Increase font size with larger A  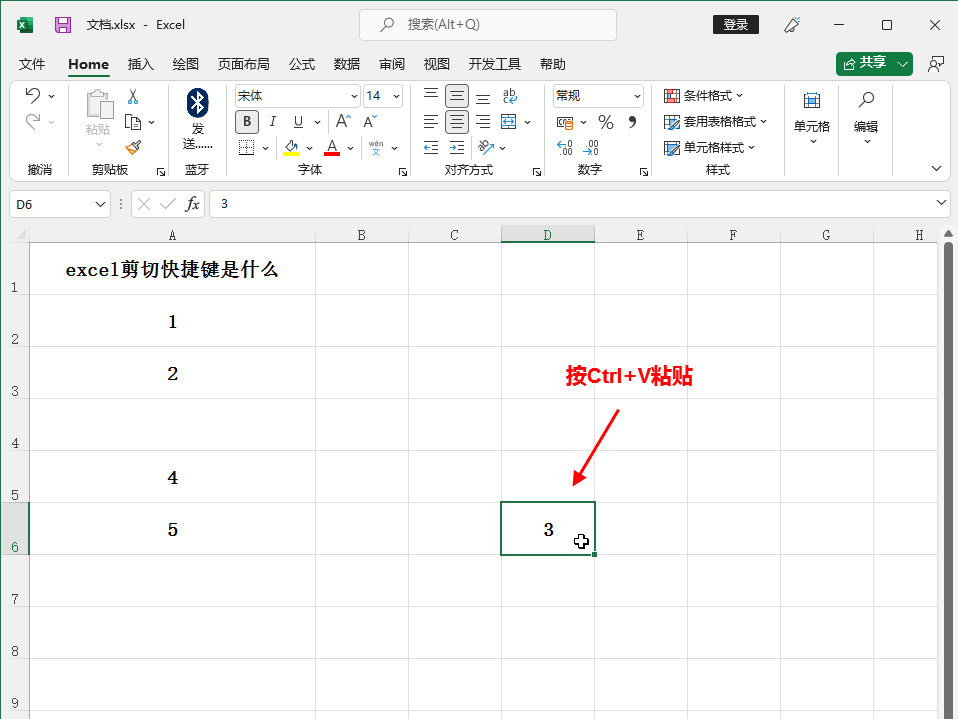343,121
